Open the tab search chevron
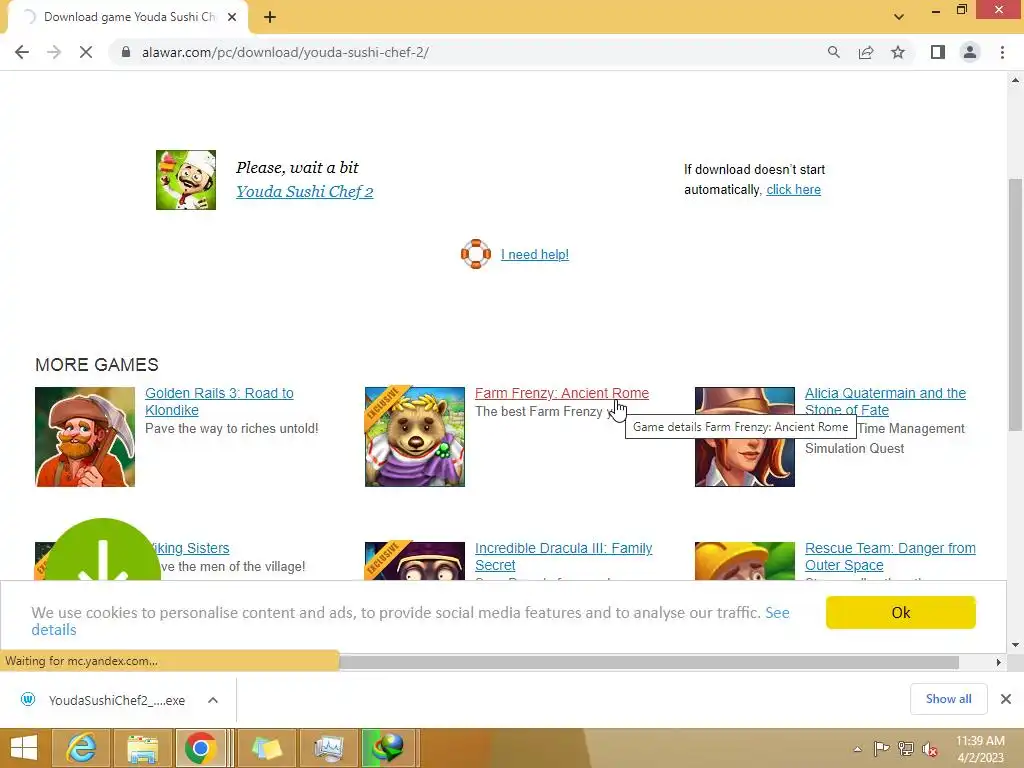 (x=899, y=17)
